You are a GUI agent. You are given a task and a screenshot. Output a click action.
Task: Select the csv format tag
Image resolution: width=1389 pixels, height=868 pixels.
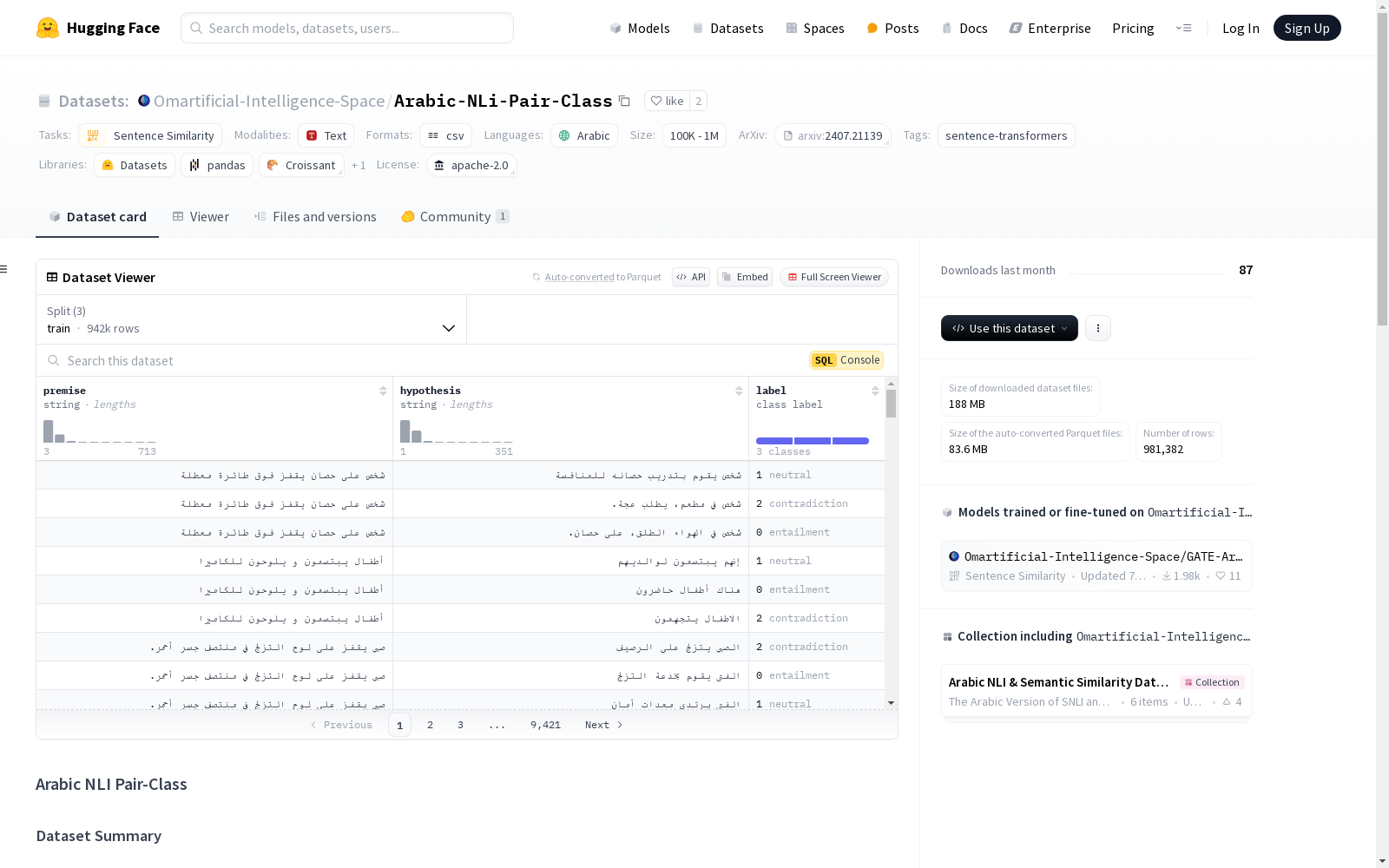(445, 135)
